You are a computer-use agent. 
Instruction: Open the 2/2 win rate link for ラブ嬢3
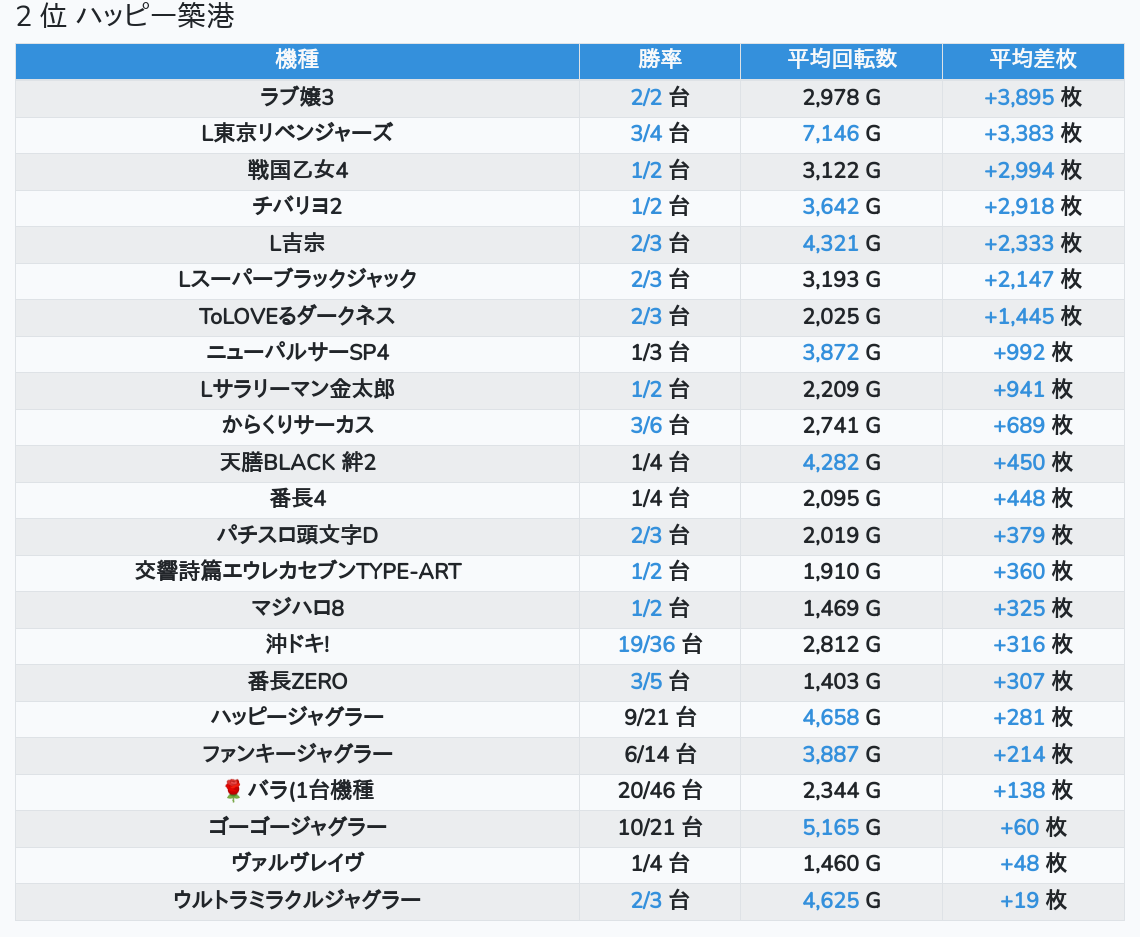point(646,98)
